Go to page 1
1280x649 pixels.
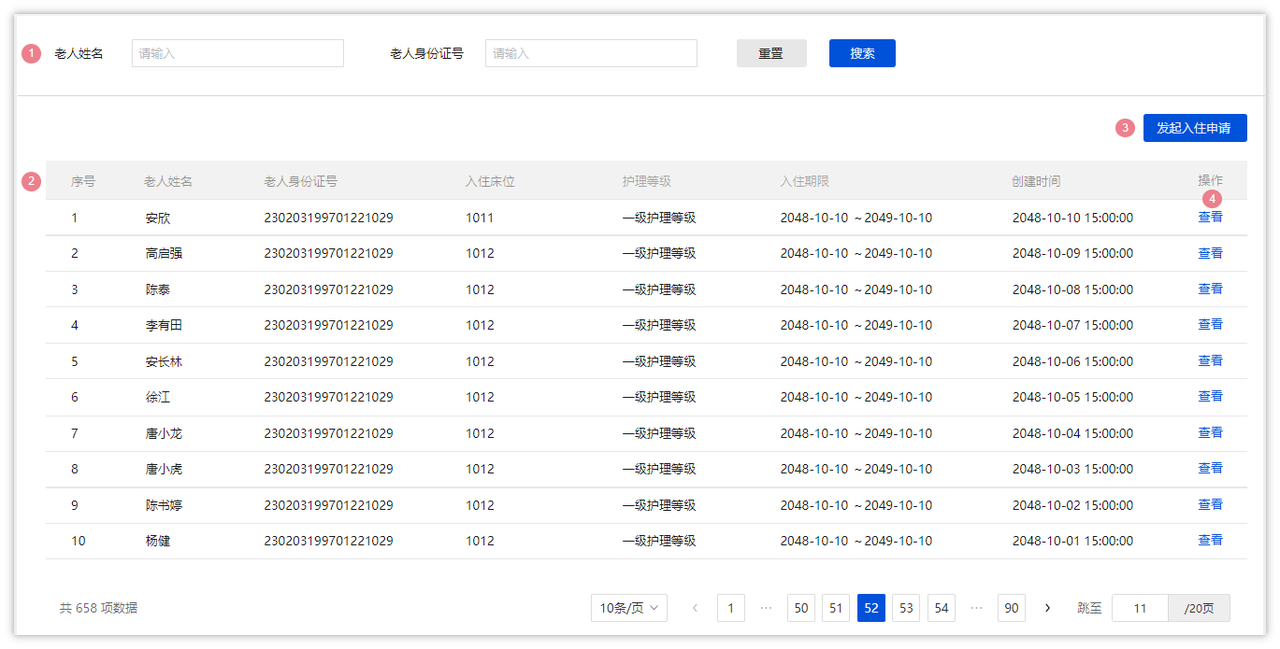(x=731, y=608)
